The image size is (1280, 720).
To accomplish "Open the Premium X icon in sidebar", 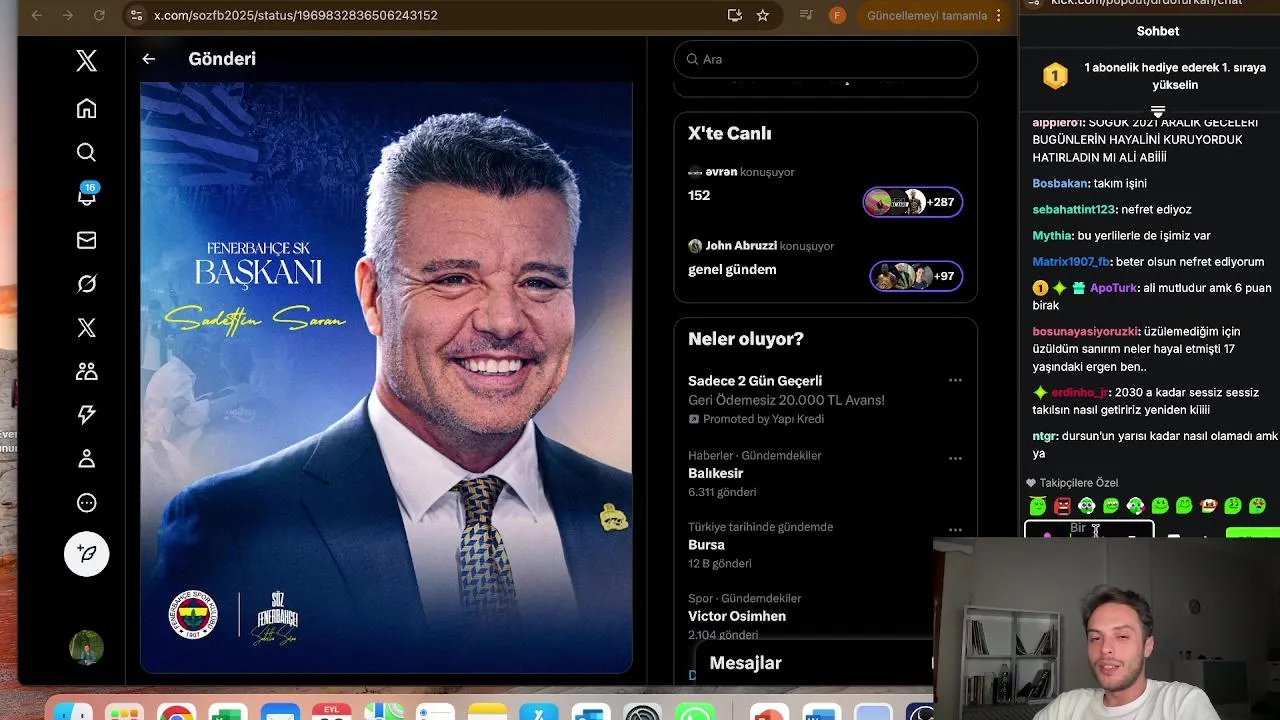I will [x=87, y=328].
